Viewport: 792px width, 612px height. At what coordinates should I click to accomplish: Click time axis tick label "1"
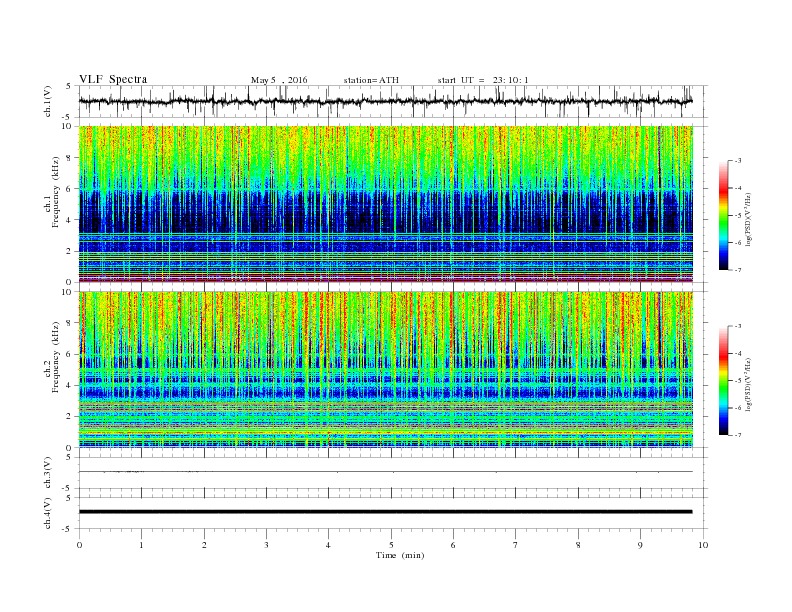141,545
